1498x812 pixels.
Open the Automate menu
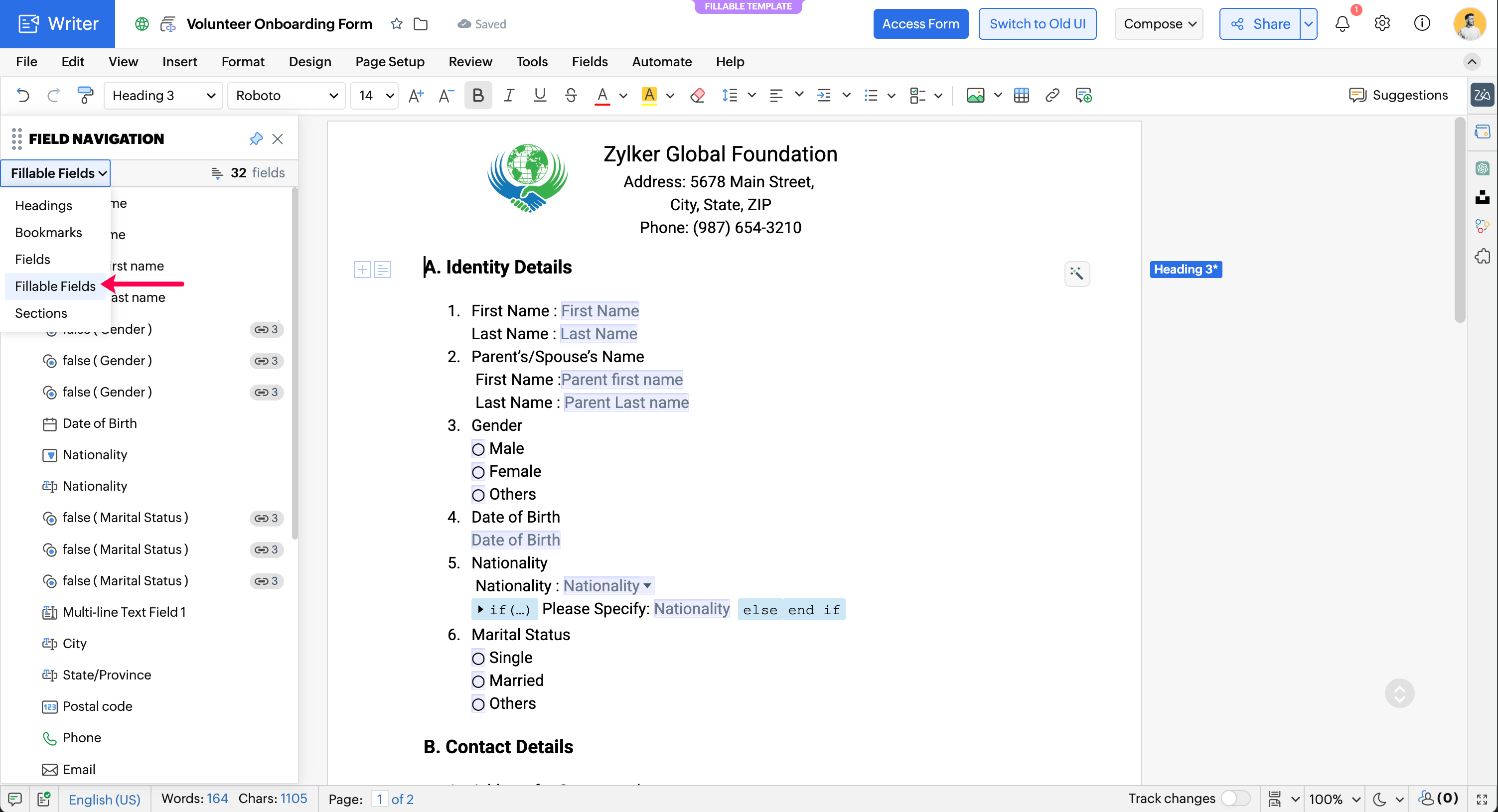(x=662, y=62)
